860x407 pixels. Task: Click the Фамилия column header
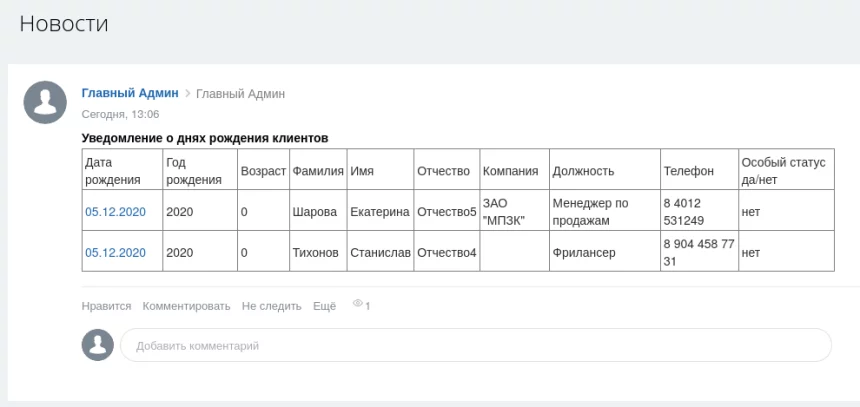coord(317,171)
